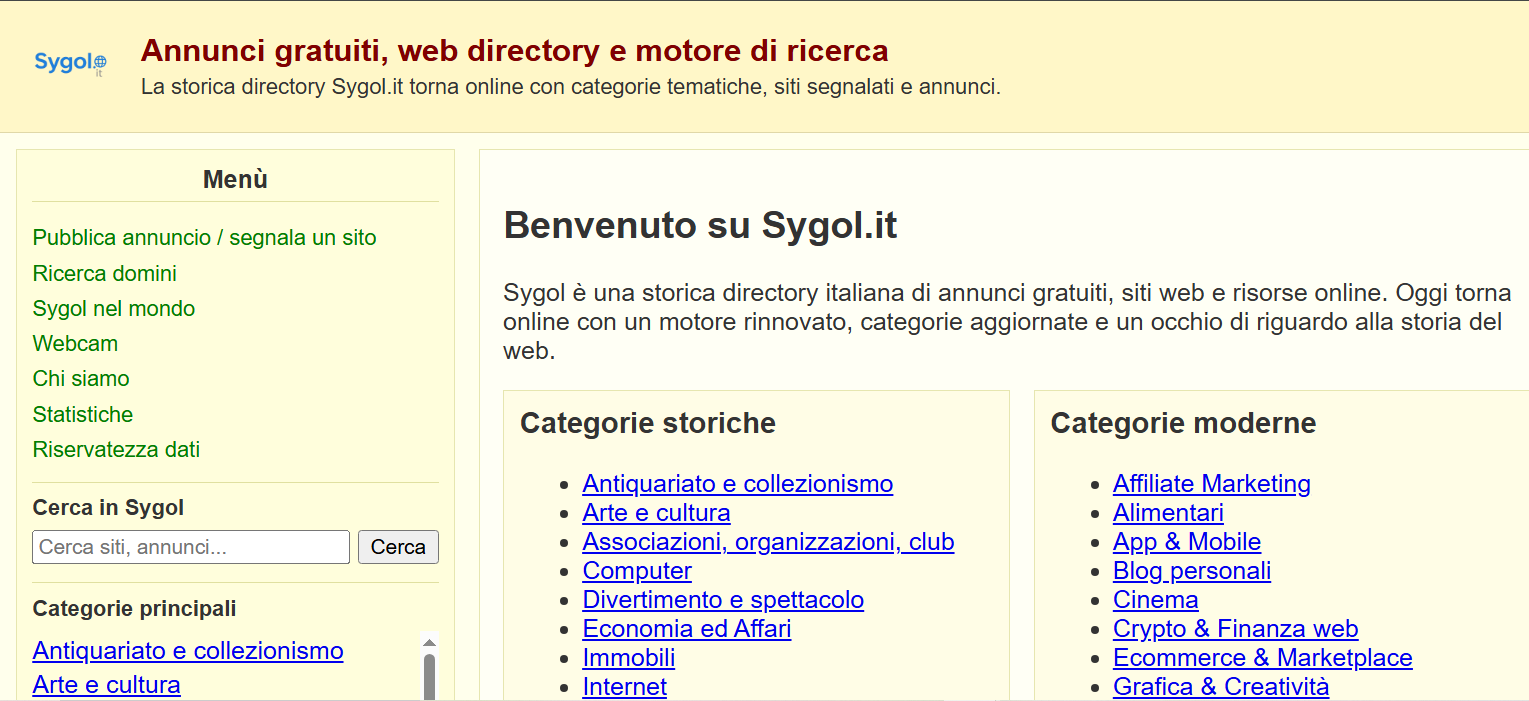Open 'Economia ed Affari' category
This screenshot has height=701, width=1529.
click(x=686, y=628)
